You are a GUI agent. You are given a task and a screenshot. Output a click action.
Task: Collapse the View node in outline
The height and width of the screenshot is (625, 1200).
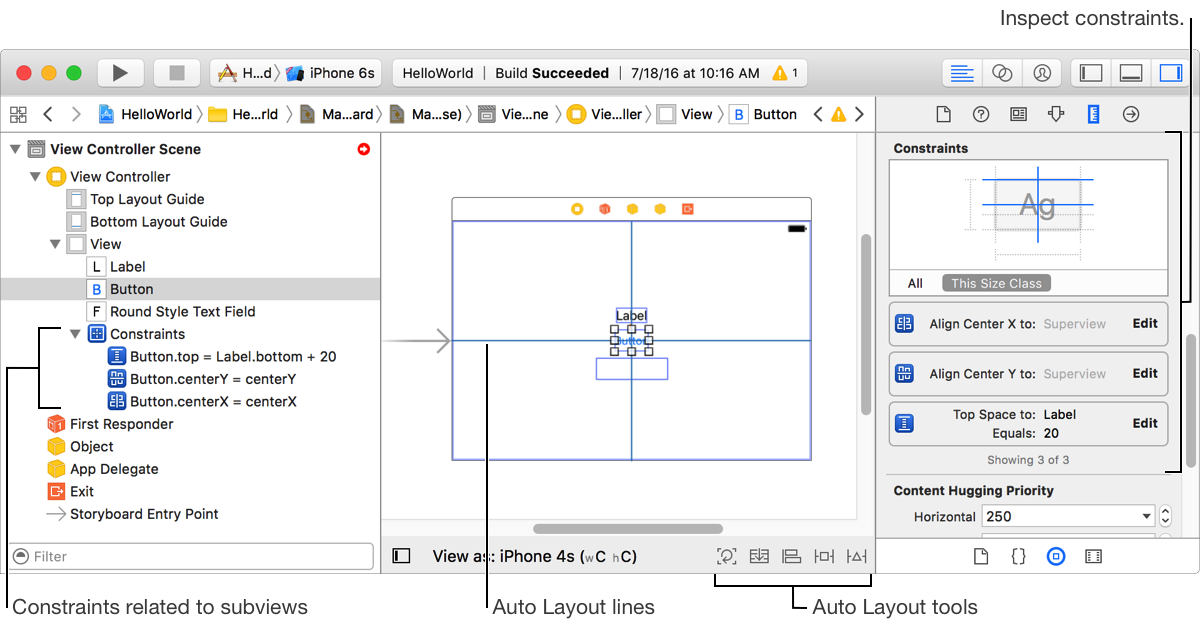(55, 244)
